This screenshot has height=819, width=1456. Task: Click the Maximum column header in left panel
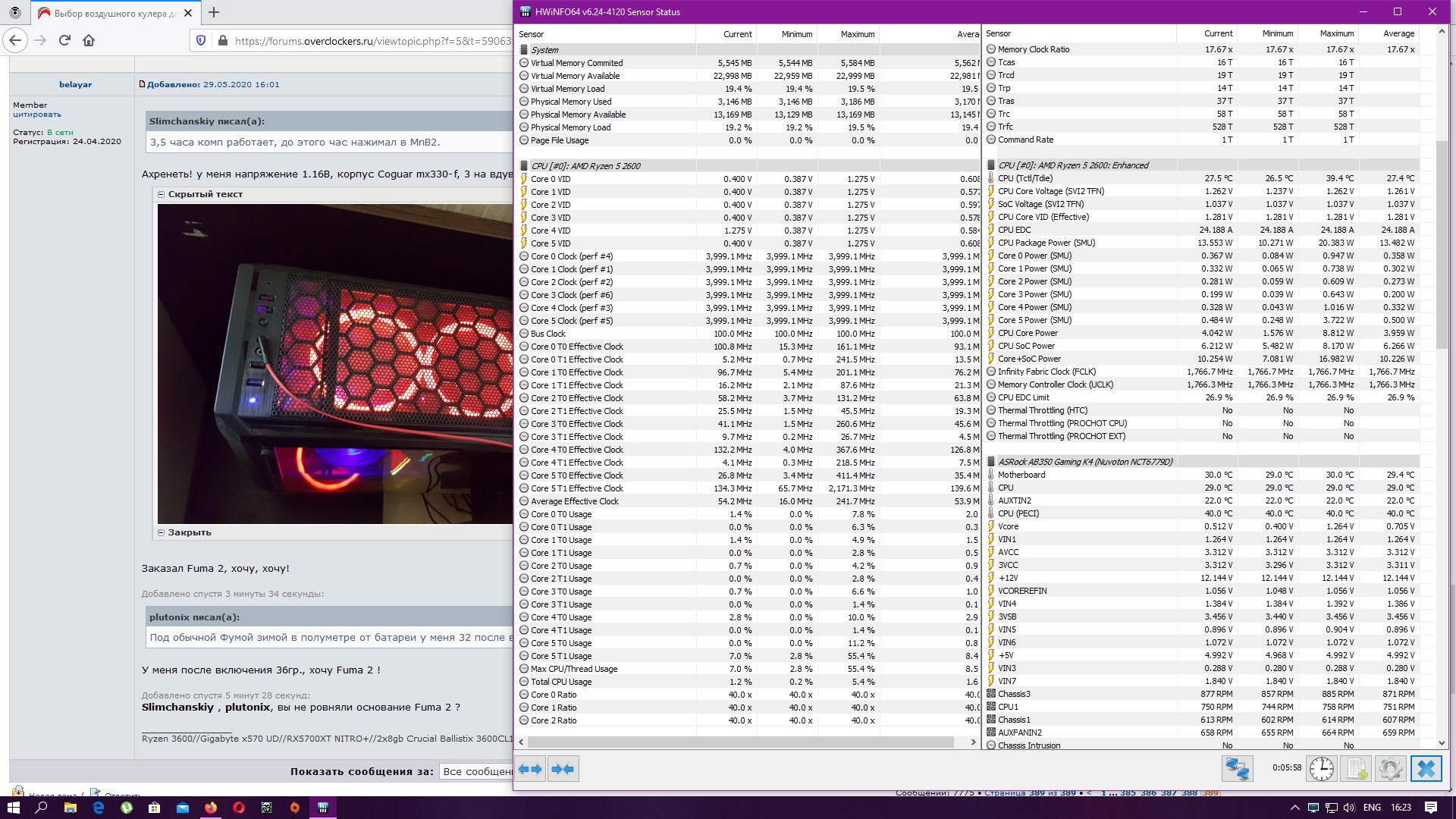pos(857,34)
